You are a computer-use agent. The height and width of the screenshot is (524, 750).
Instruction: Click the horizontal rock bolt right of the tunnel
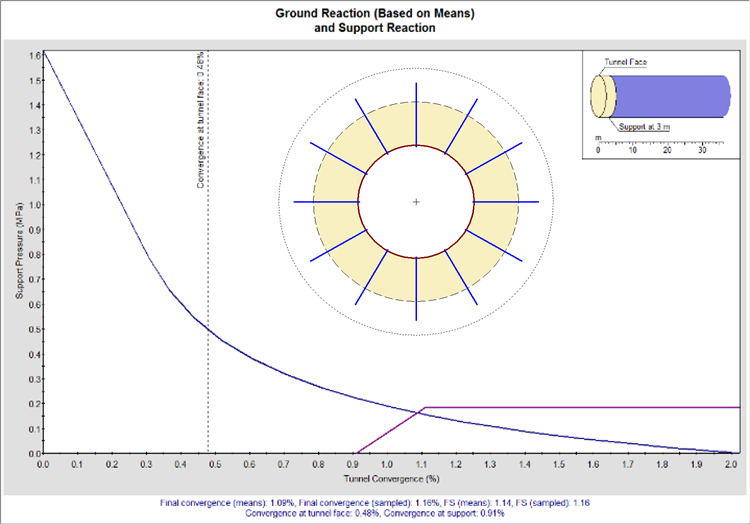tap(506, 202)
